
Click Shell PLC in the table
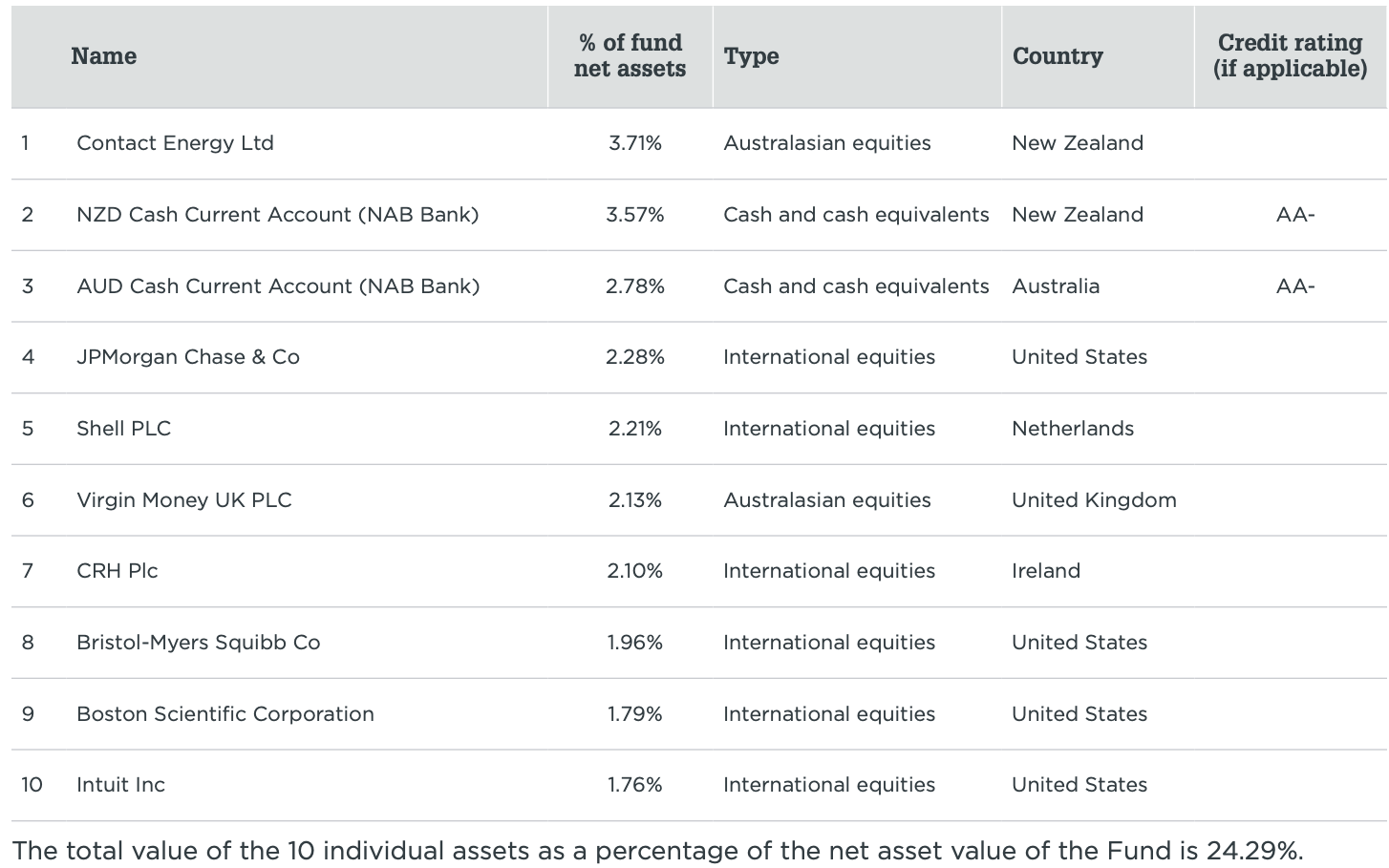pos(123,429)
